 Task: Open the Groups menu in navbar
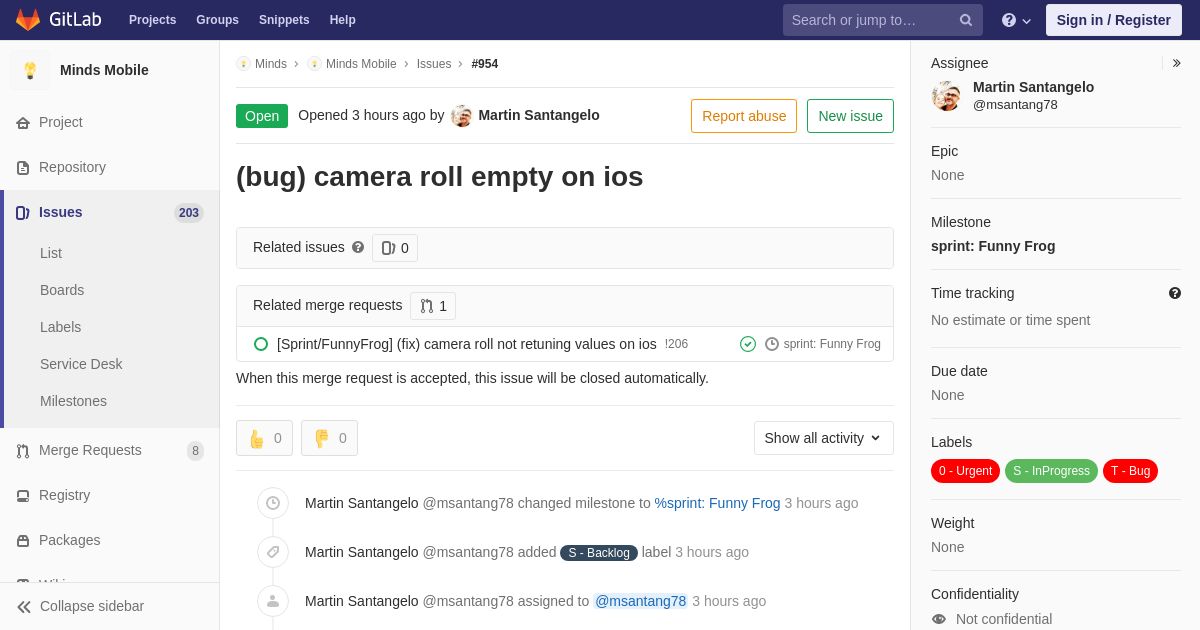click(217, 20)
